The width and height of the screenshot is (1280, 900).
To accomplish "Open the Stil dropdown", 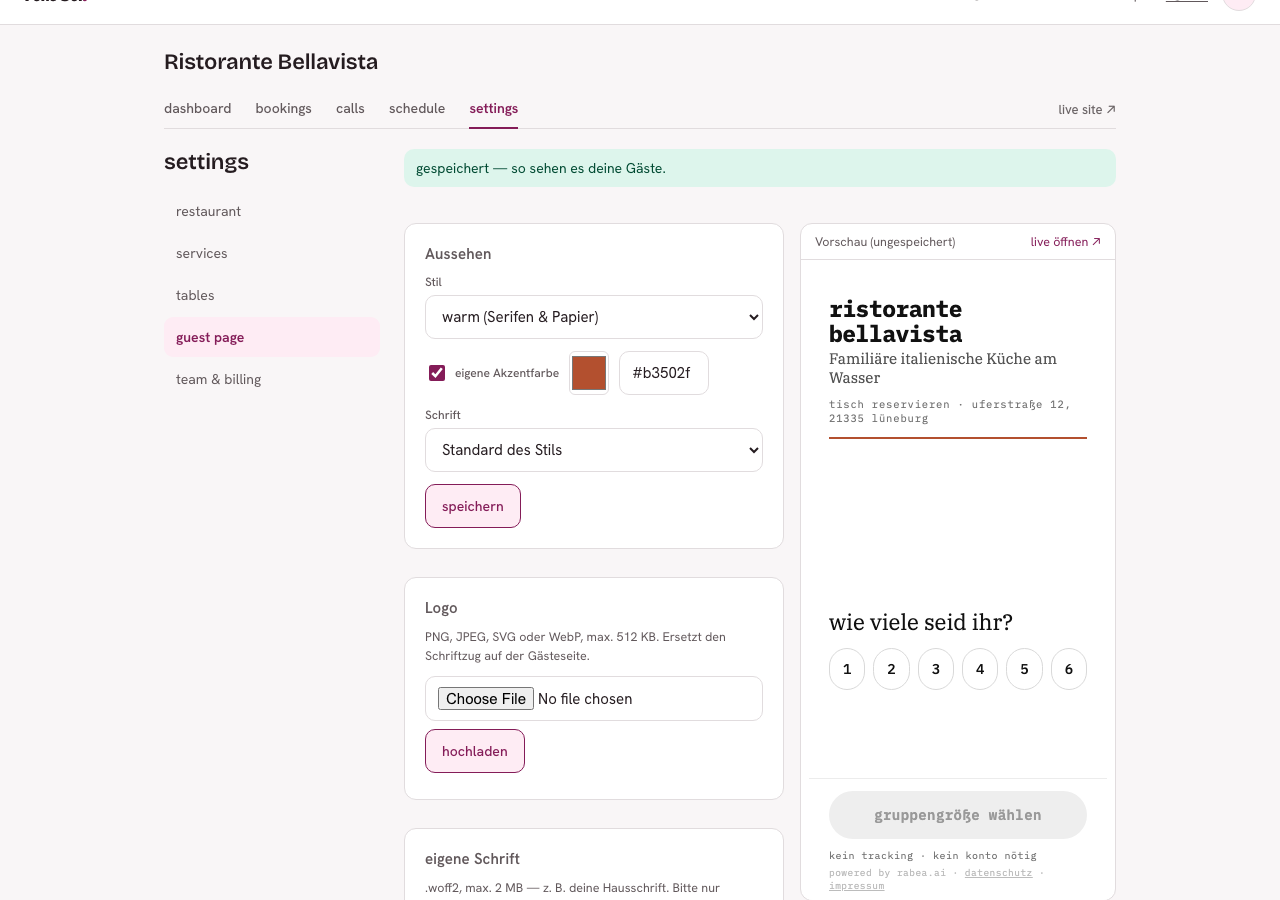I will [594, 317].
